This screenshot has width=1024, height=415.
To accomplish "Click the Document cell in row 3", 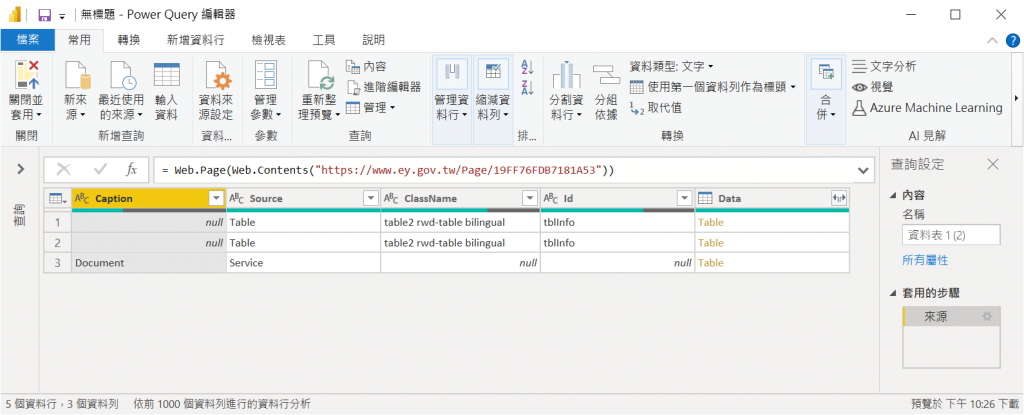I will (149, 263).
